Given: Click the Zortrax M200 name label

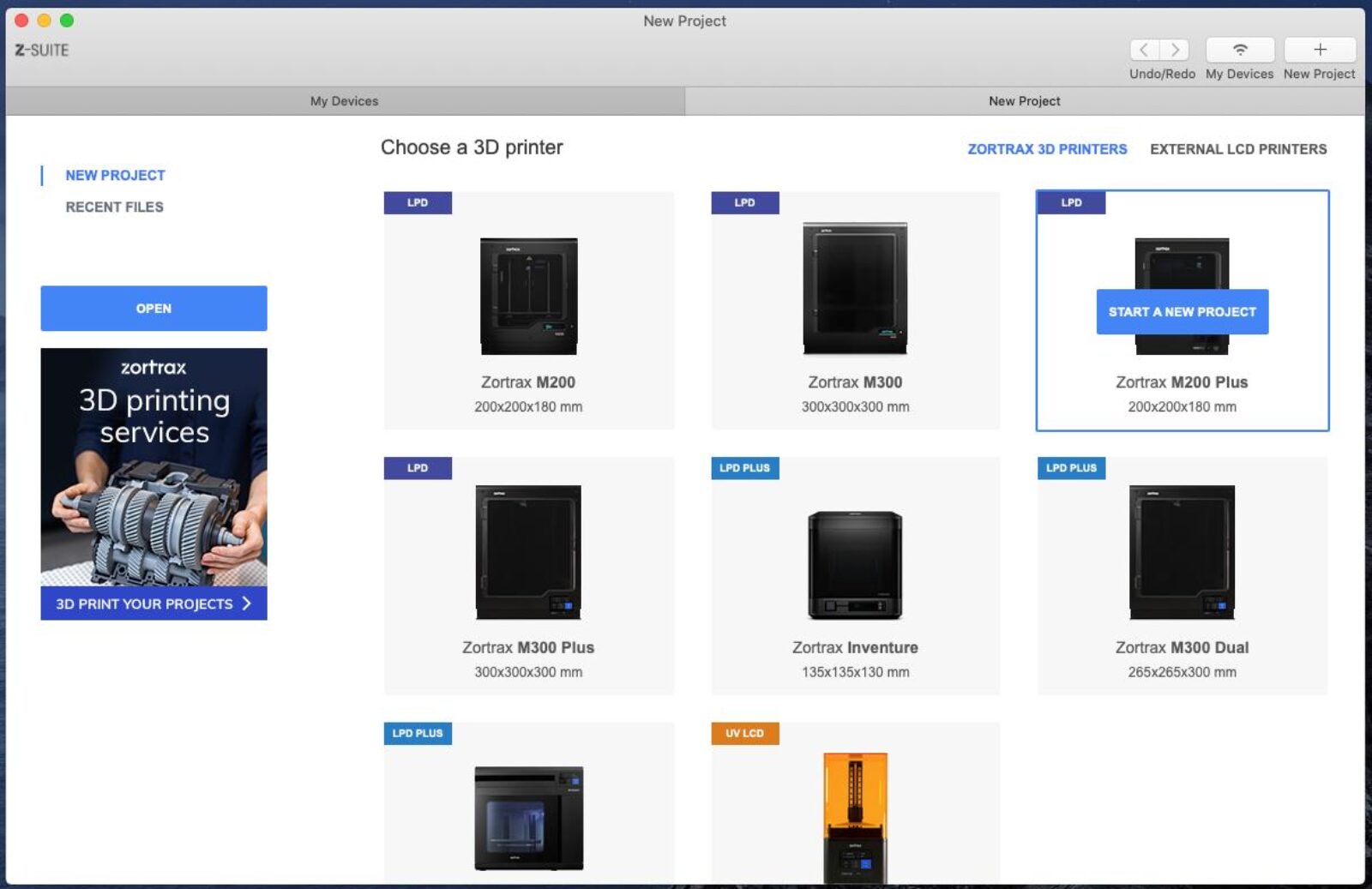Looking at the screenshot, I should (528, 382).
